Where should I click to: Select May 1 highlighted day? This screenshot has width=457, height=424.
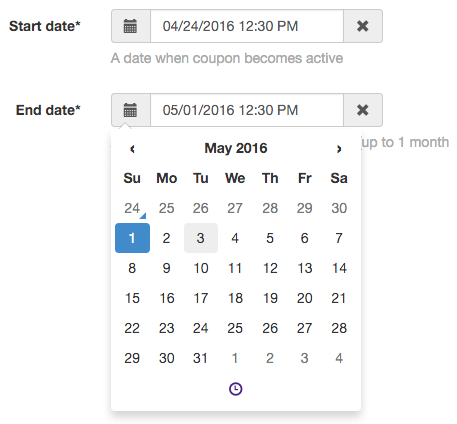point(132,238)
